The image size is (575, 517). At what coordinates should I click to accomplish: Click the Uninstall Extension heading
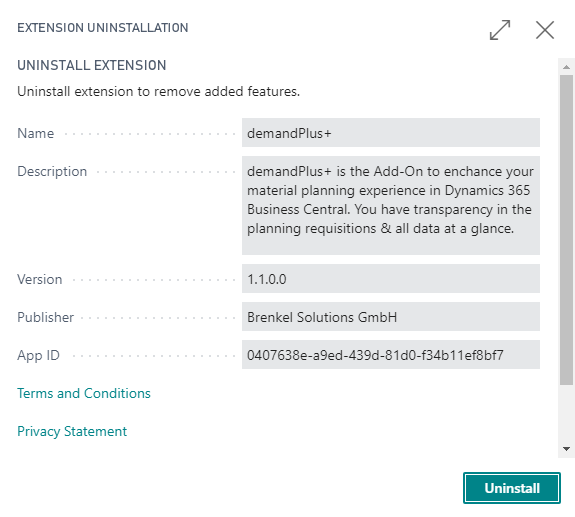click(92, 65)
